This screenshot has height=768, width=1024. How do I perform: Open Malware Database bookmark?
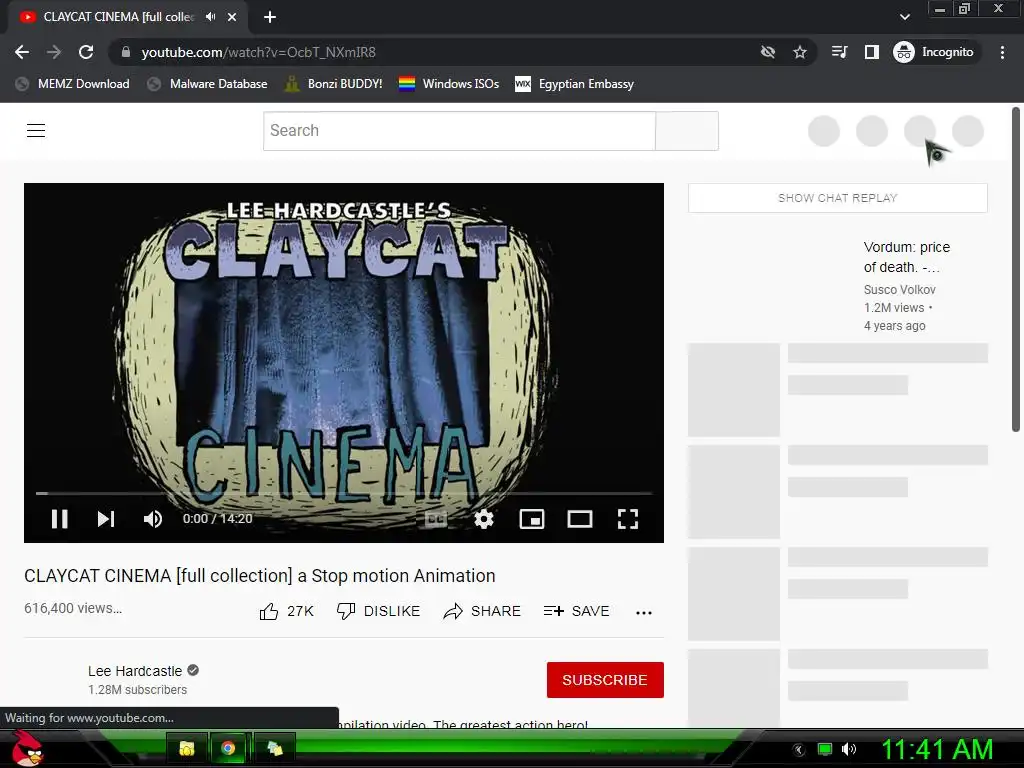[x=208, y=84]
